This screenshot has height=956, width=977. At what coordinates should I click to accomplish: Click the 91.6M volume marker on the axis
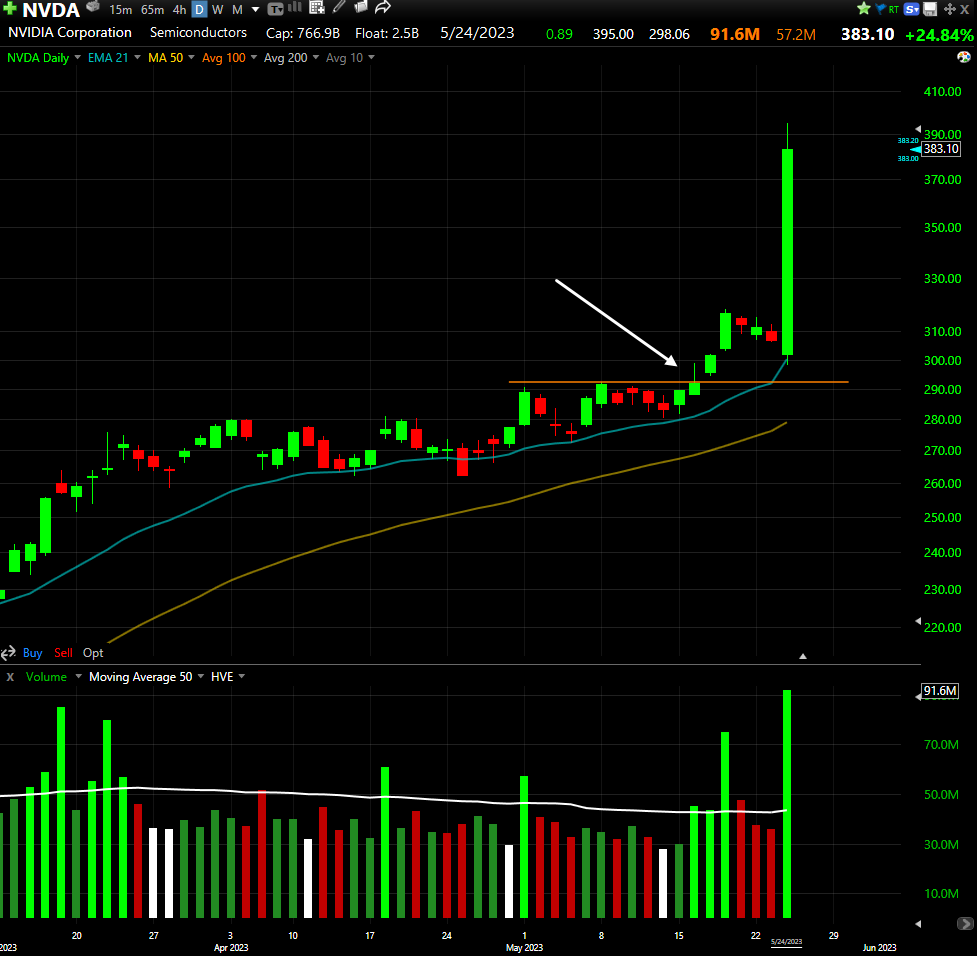pos(940,691)
